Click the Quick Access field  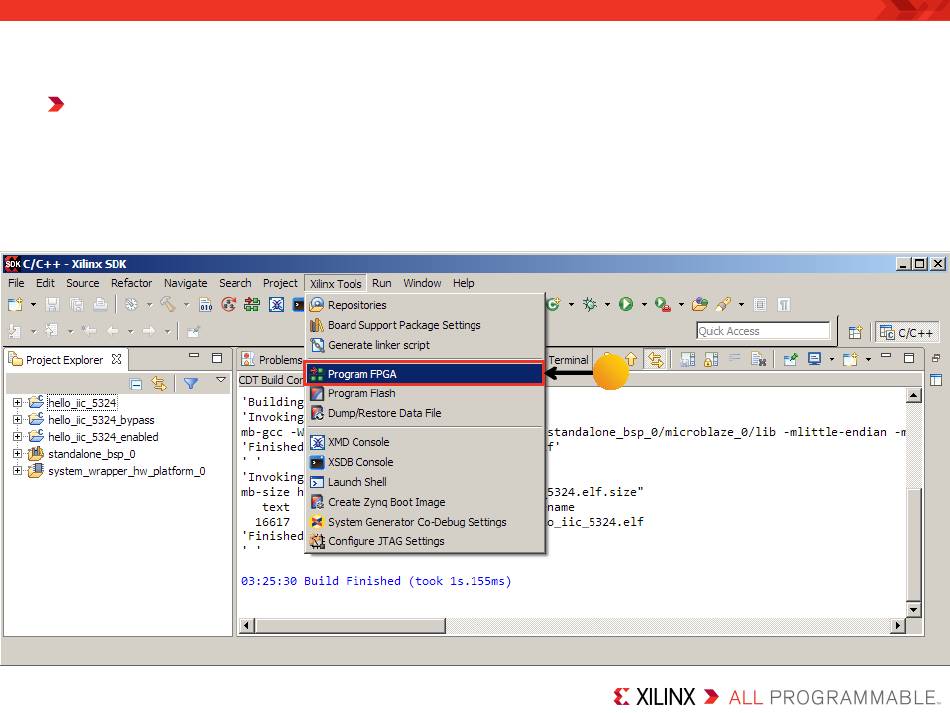coord(763,331)
